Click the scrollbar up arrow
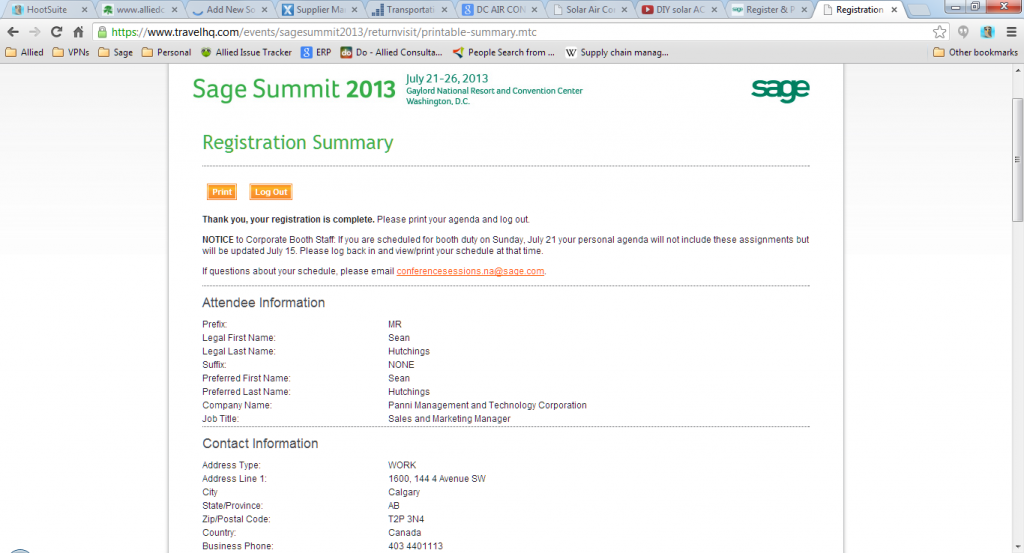Viewport: 1024px width, 553px height. [1017, 69]
